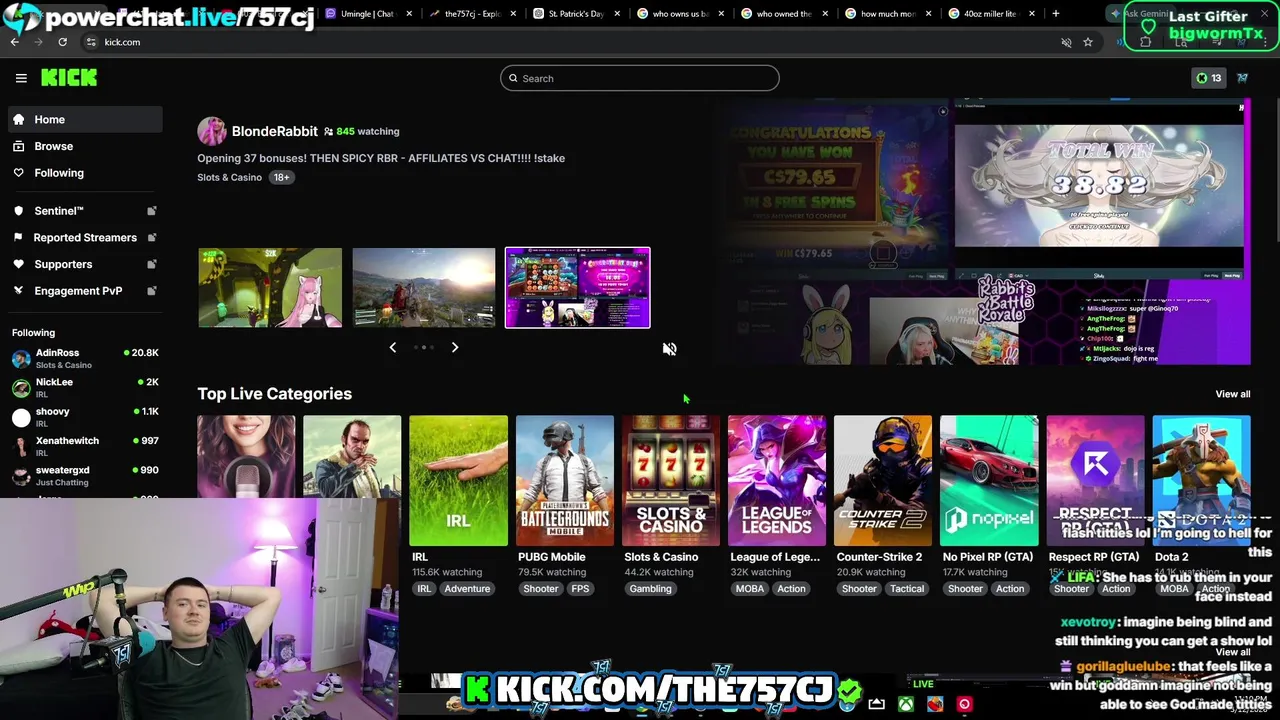The width and height of the screenshot is (1280, 720).
Task: Open NickLee in the Following list
Action: click(x=85, y=387)
